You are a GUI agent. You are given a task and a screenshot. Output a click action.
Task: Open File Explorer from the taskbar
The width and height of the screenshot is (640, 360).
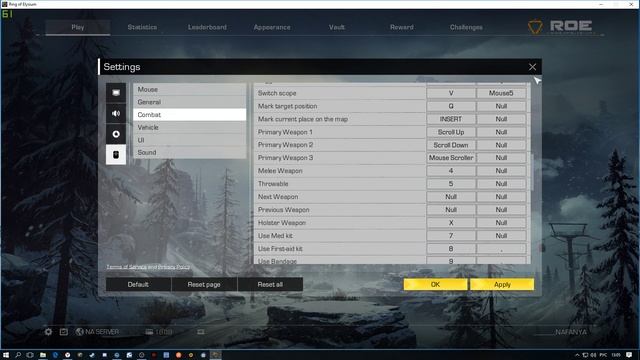coord(42,355)
